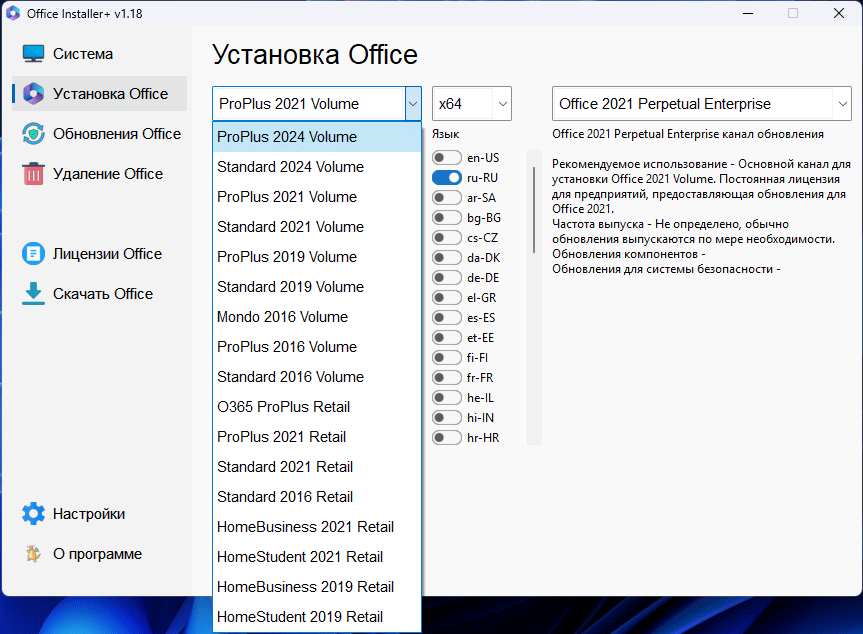This screenshot has width=863, height=634.
Task: Click the Скачать Office download arrow icon
Action: click(34, 293)
